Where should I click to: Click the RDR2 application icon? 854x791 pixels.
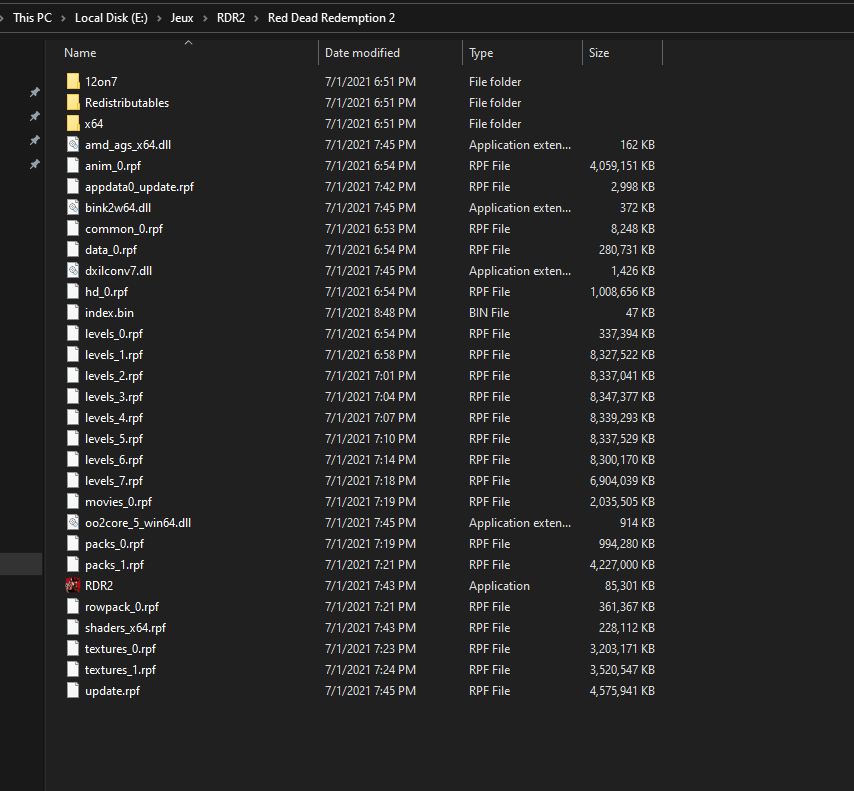point(73,586)
